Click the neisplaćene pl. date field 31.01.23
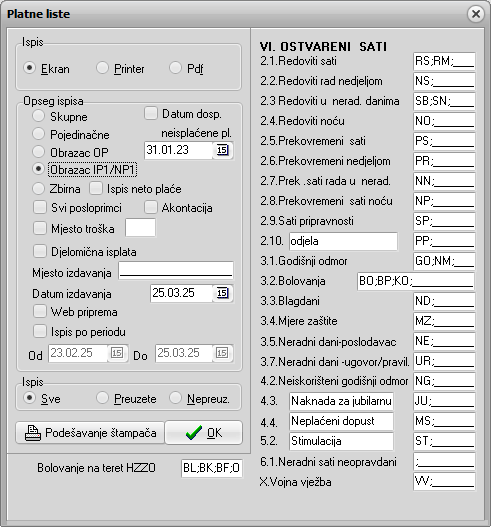The height and width of the screenshot is (527, 491). point(178,150)
